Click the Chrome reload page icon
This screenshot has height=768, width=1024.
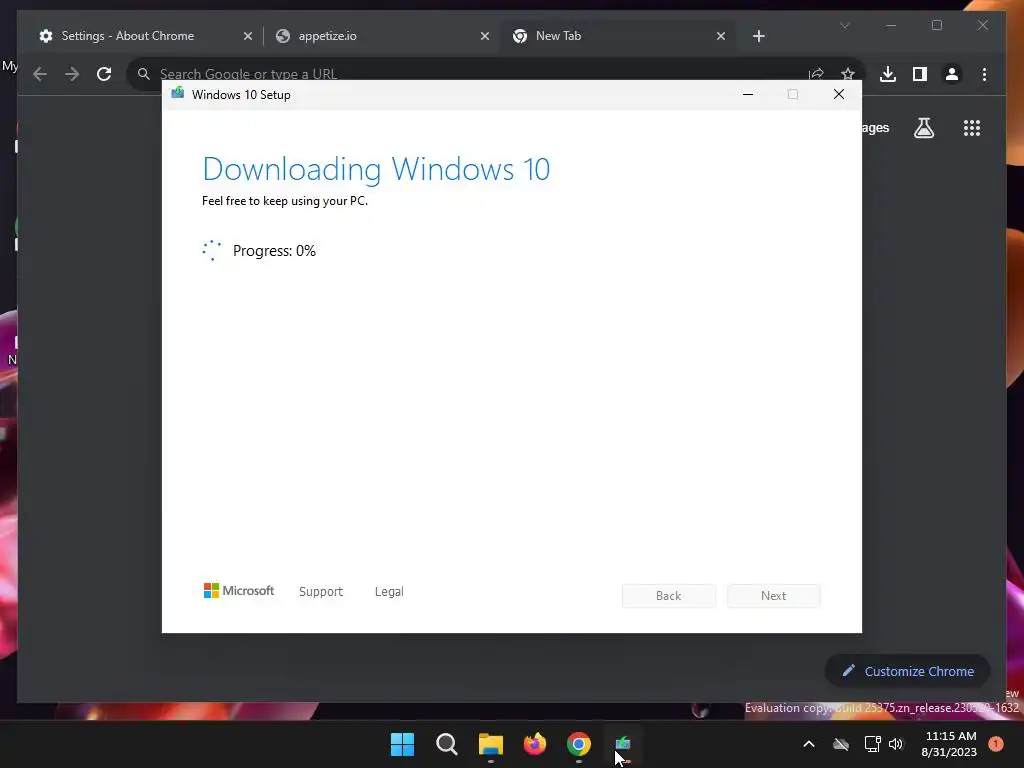coord(104,74)
